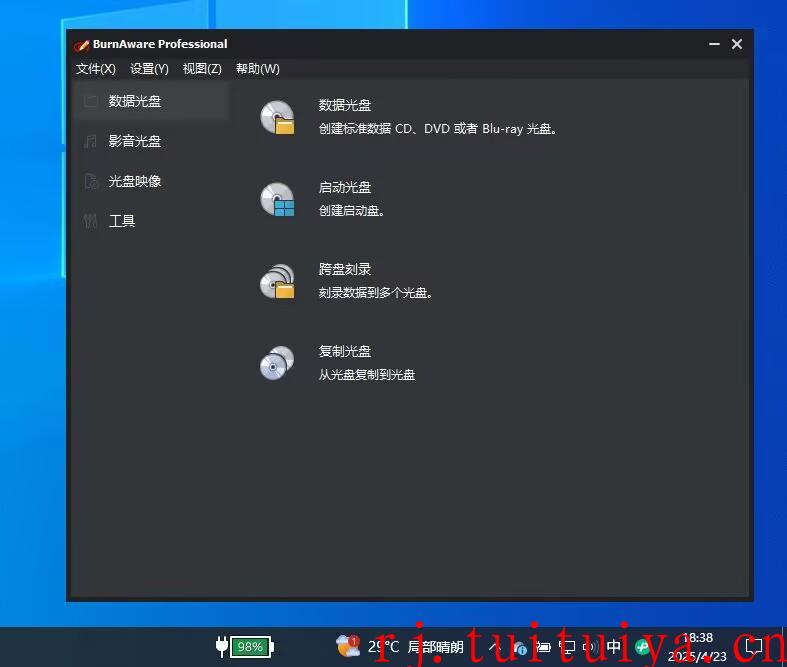Click description 创建启动盘
The width and height of the screenshot is (787, 667).
click(351, 211)
